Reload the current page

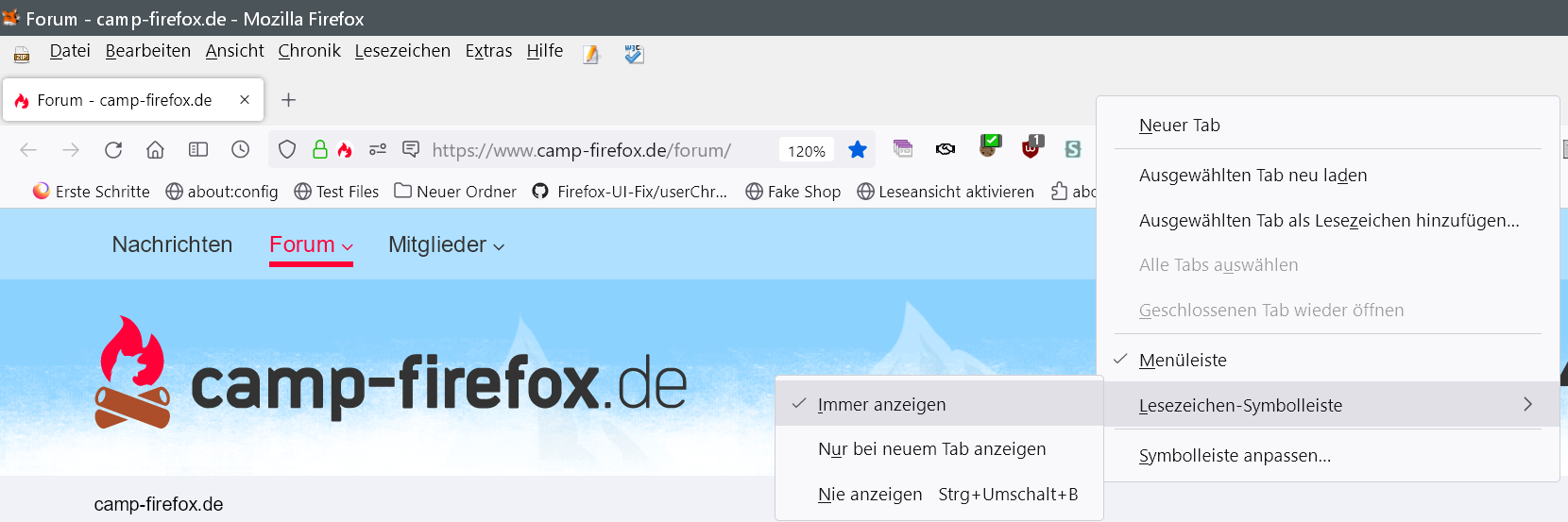(113, 149)
